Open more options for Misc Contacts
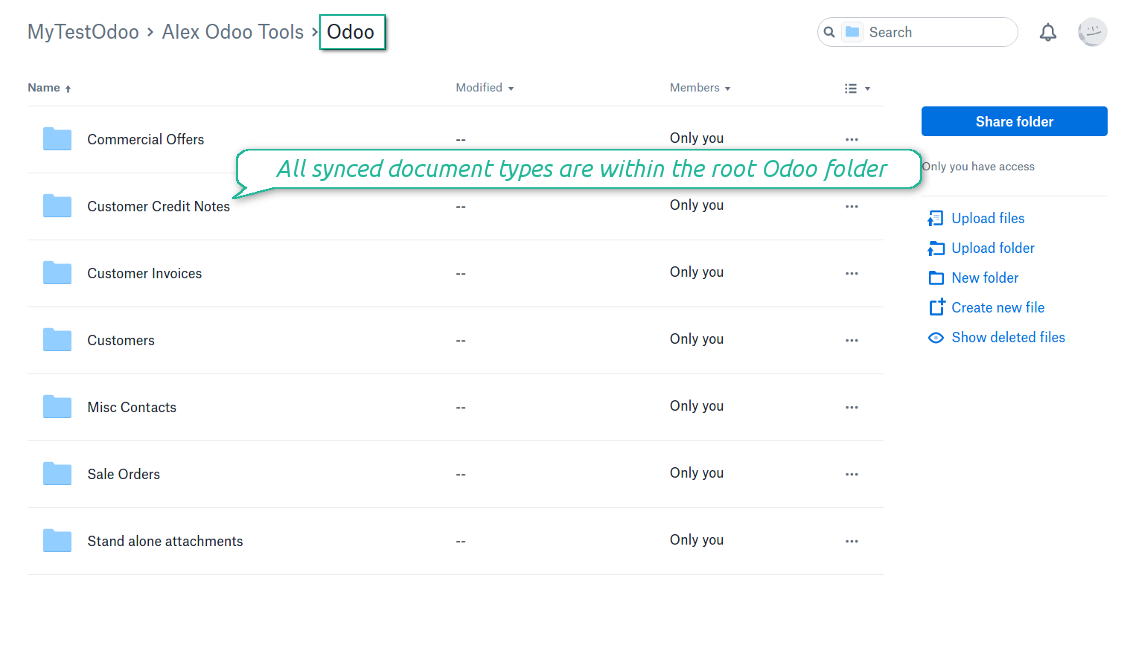Screen dimensions: 1130x651 click(851, 407)
